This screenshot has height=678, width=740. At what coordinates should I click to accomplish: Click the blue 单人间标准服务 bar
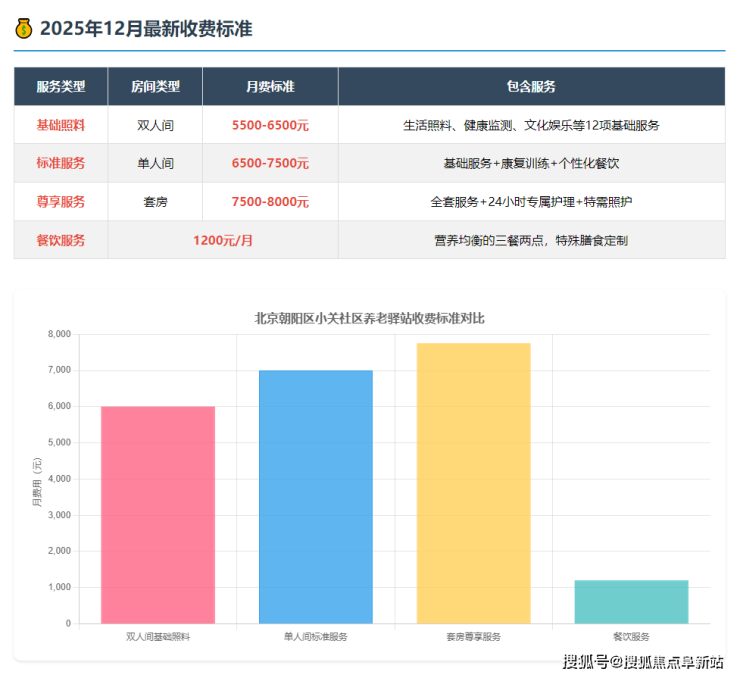316,497
